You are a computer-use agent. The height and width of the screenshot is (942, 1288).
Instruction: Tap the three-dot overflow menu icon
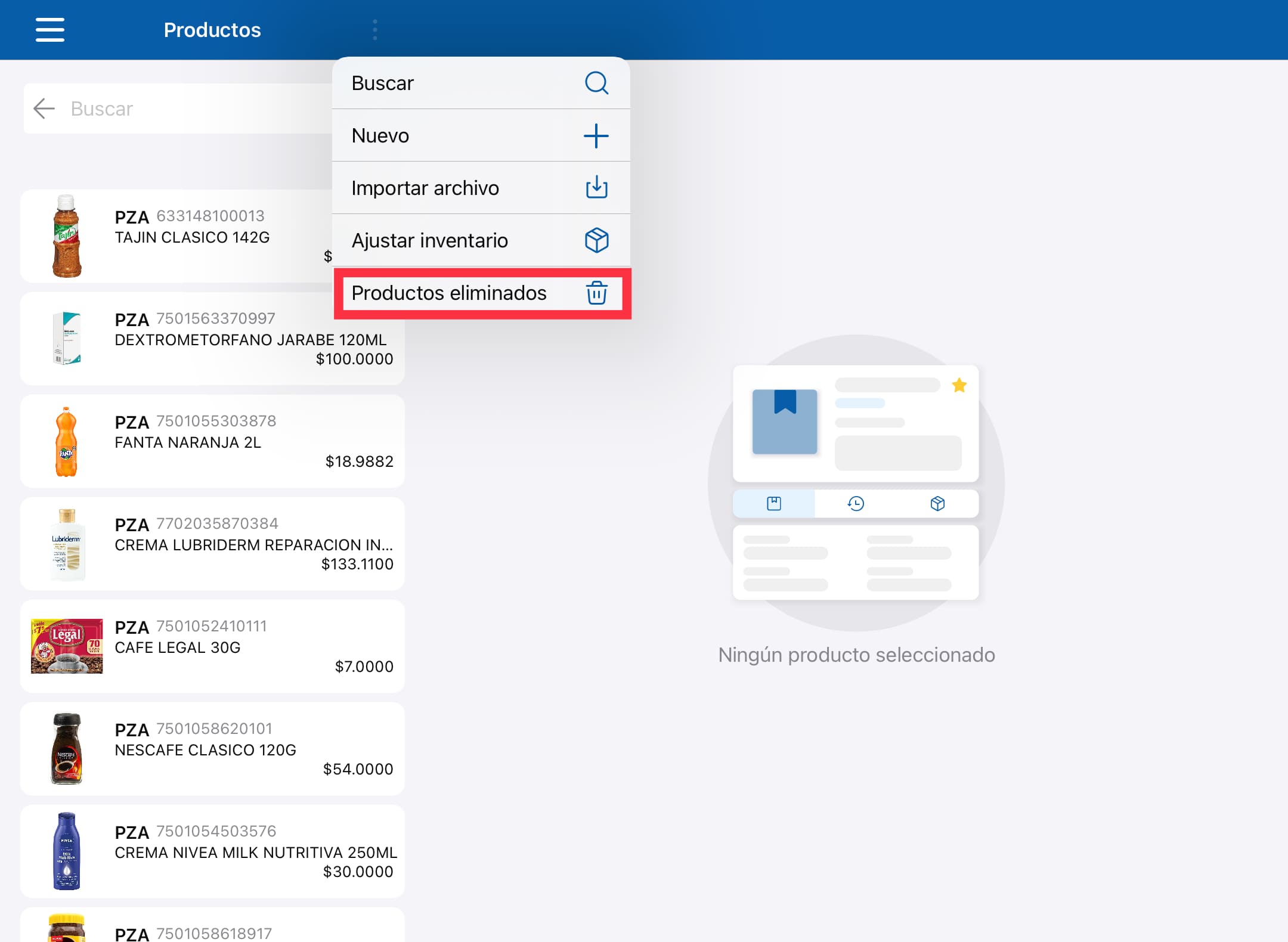tap(375, 30)
